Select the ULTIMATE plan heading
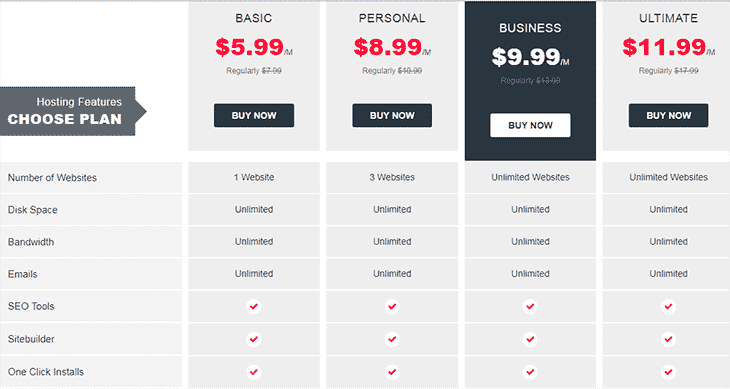 [669, 18]
